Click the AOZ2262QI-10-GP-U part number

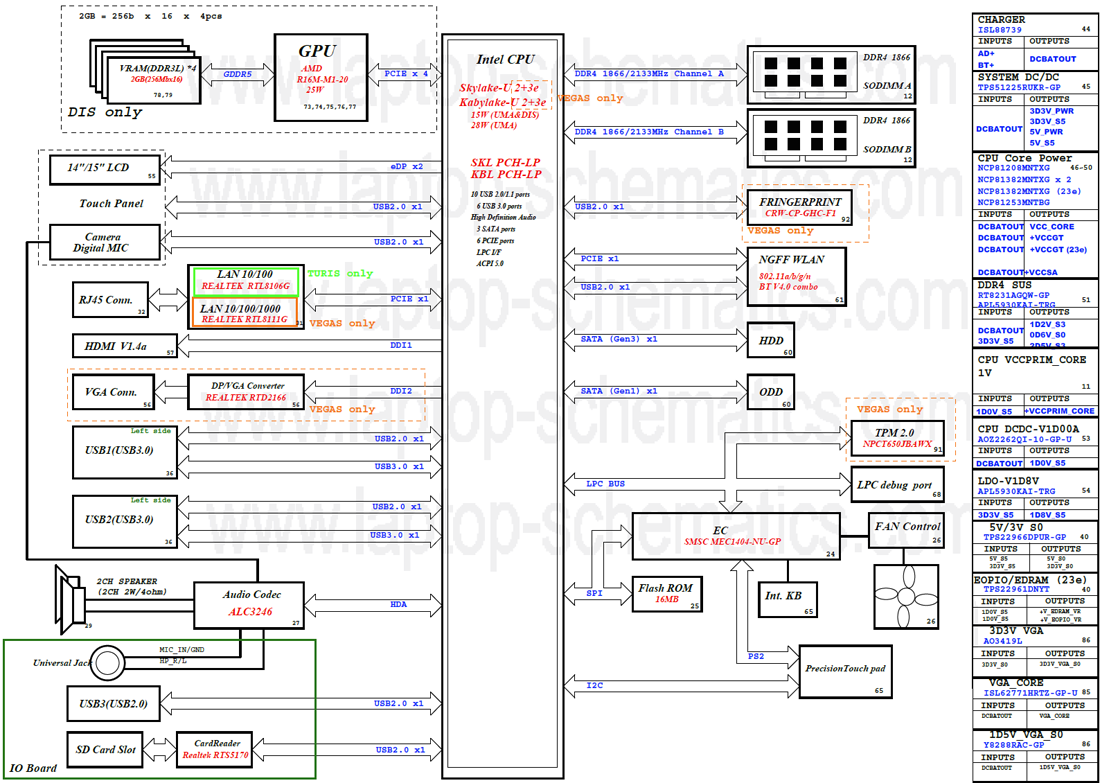tap(1023, 439)
